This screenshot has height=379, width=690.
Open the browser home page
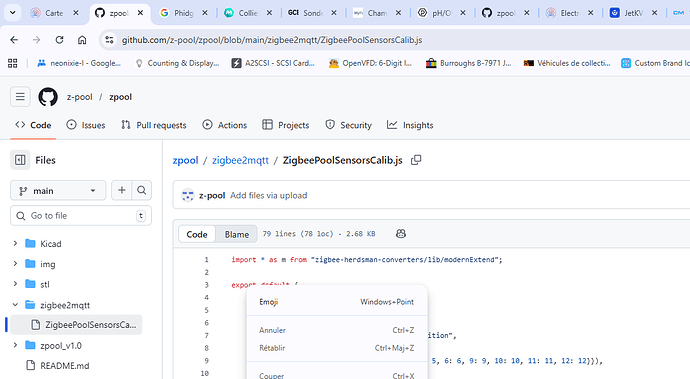point(82,40)
